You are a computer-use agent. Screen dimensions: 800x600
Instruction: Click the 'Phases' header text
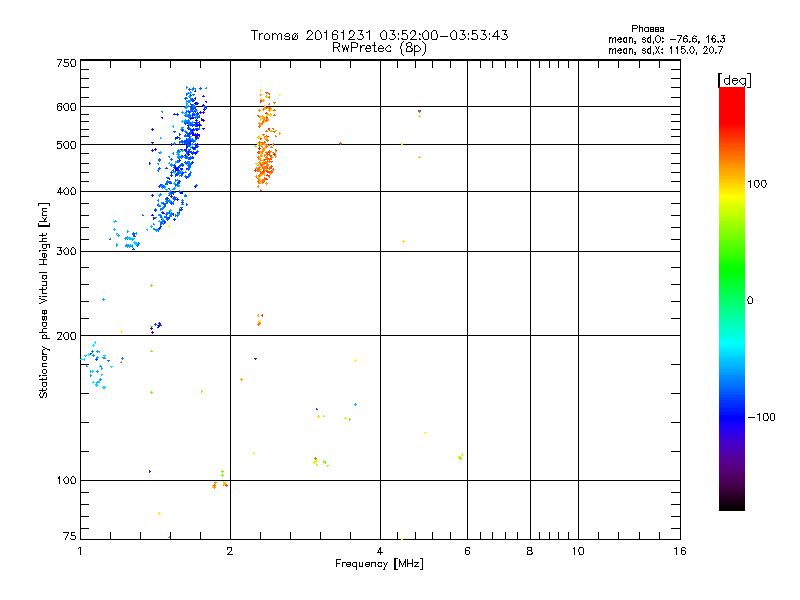648,29
